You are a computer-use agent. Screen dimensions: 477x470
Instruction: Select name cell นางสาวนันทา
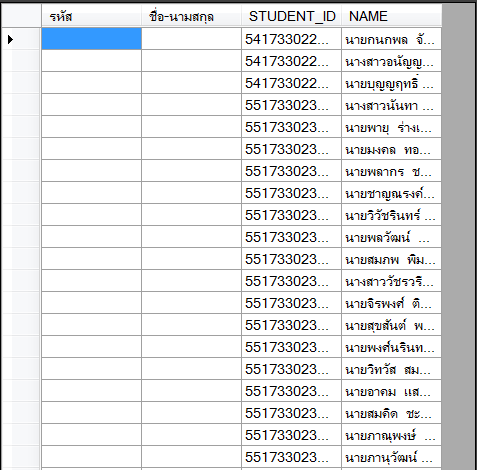click(x=391, y=105)
